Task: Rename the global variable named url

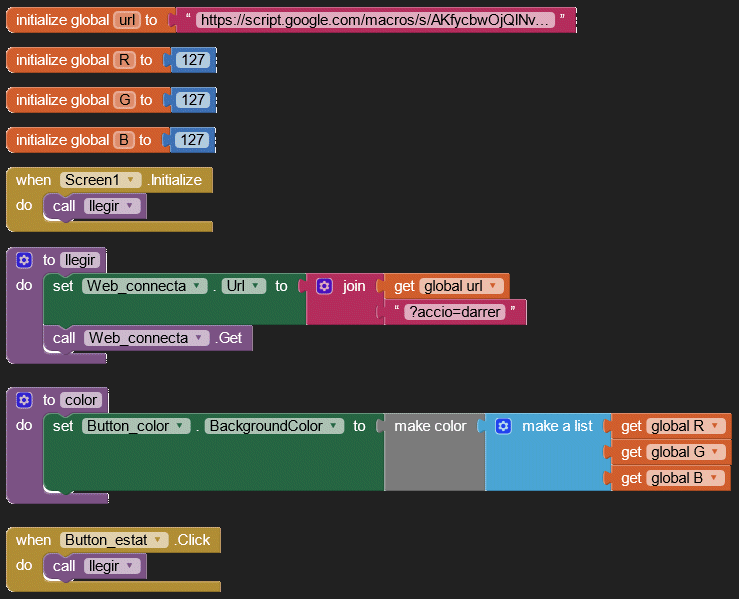Action: [x=127, y=20]
